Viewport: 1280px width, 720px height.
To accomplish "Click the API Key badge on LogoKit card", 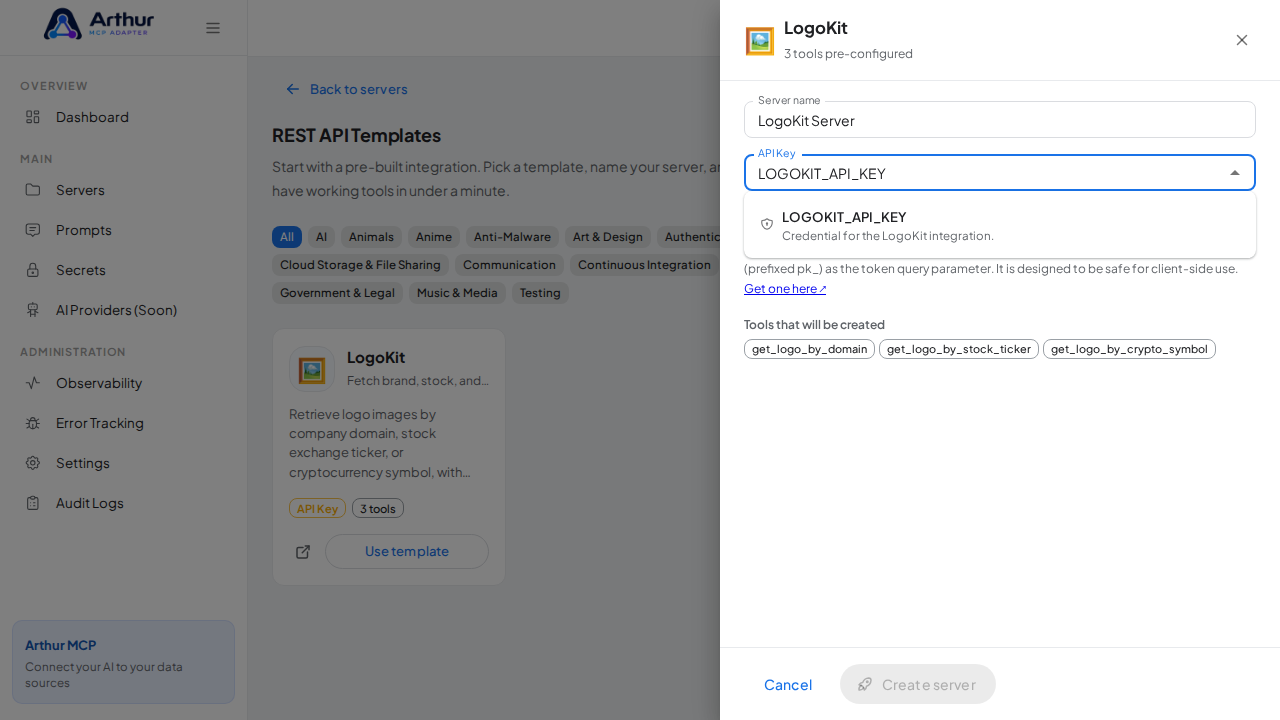I will click(x=317, y=508).
